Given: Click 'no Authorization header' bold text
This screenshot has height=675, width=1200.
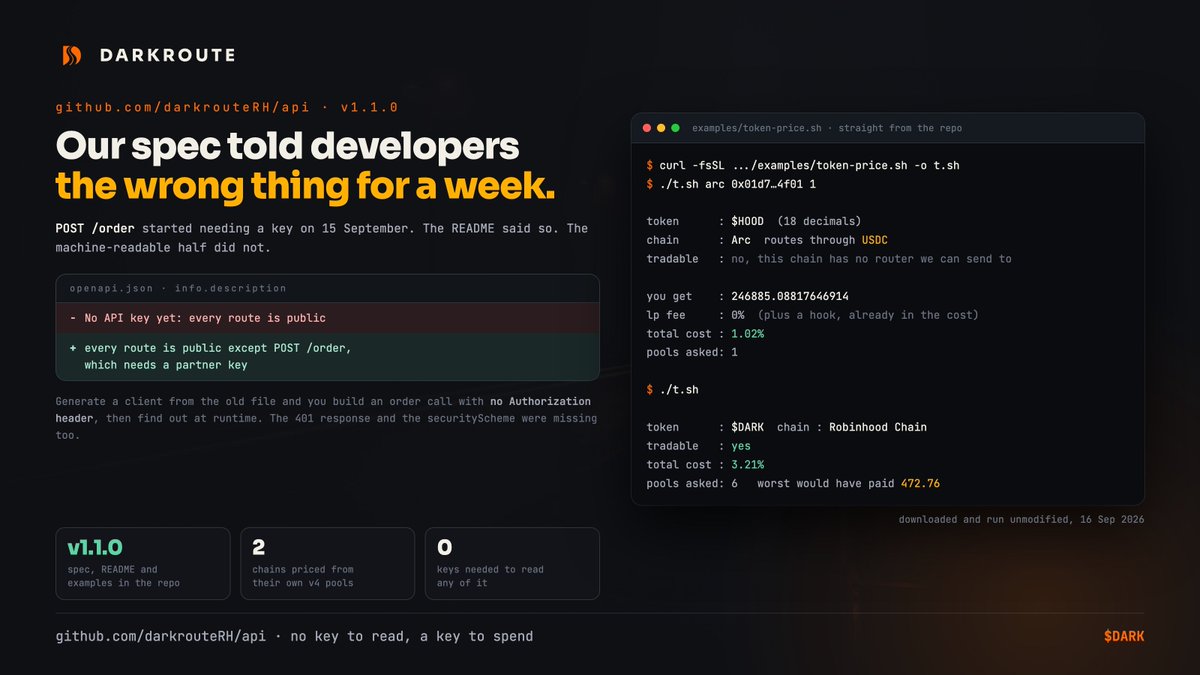Looking at the screenshot, I should pos(323,410).
